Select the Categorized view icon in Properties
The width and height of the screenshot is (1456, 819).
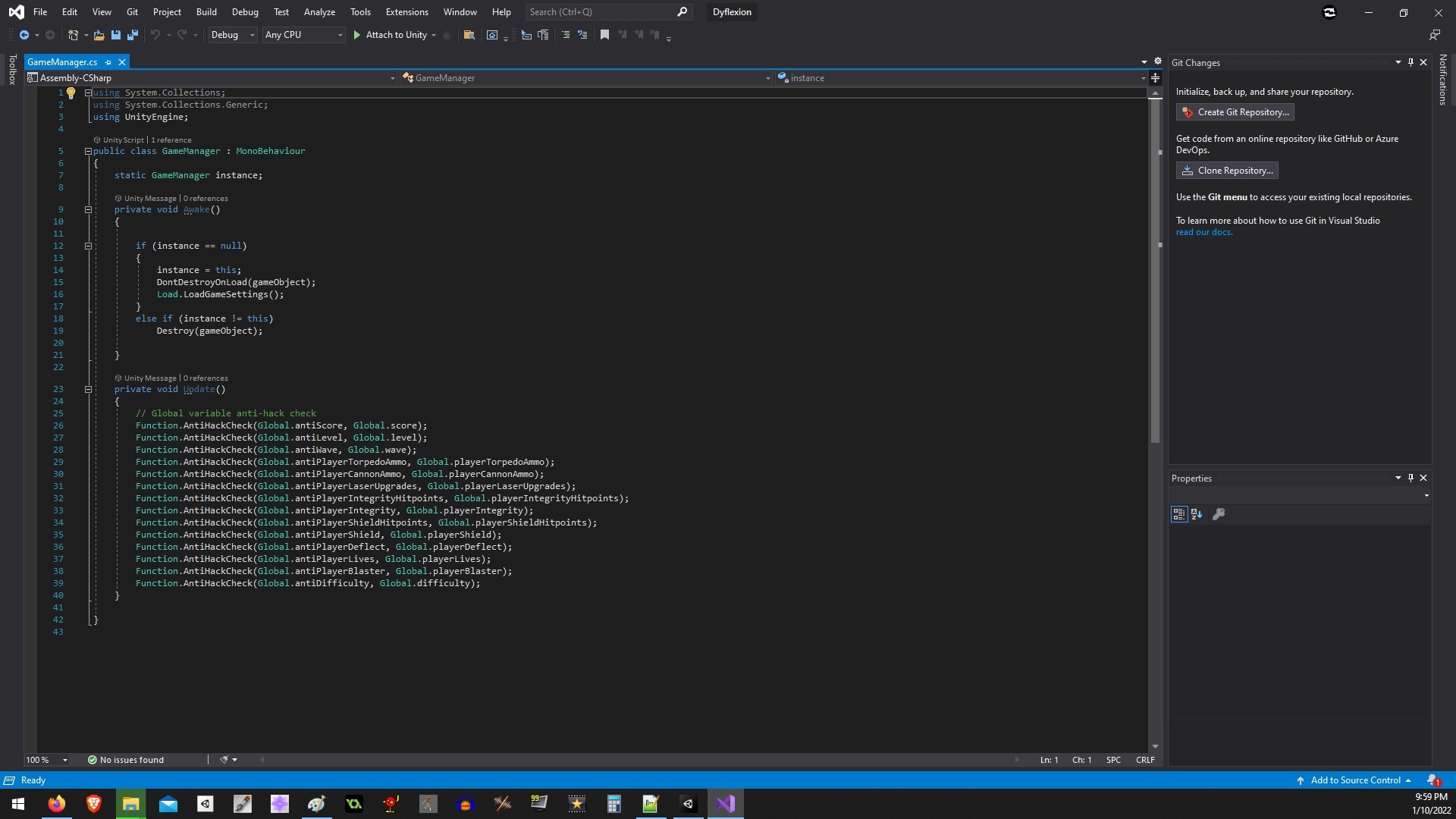pyautogui.click(x=1179, y=514)
